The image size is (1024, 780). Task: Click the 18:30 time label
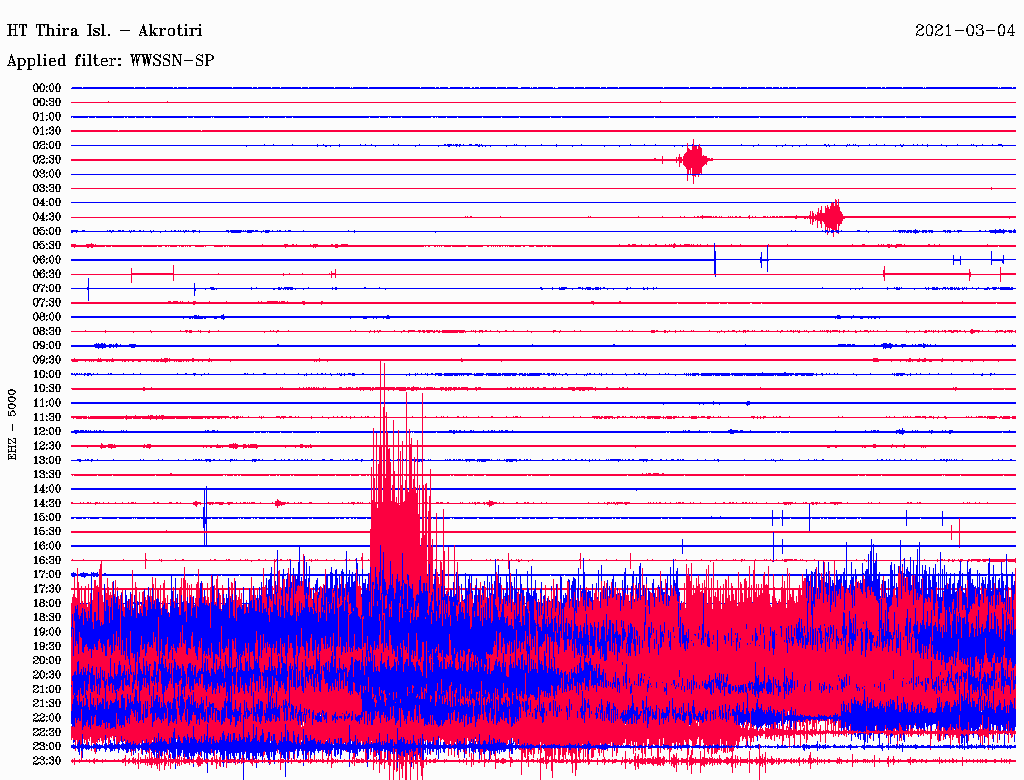click(x=47, y=618)
